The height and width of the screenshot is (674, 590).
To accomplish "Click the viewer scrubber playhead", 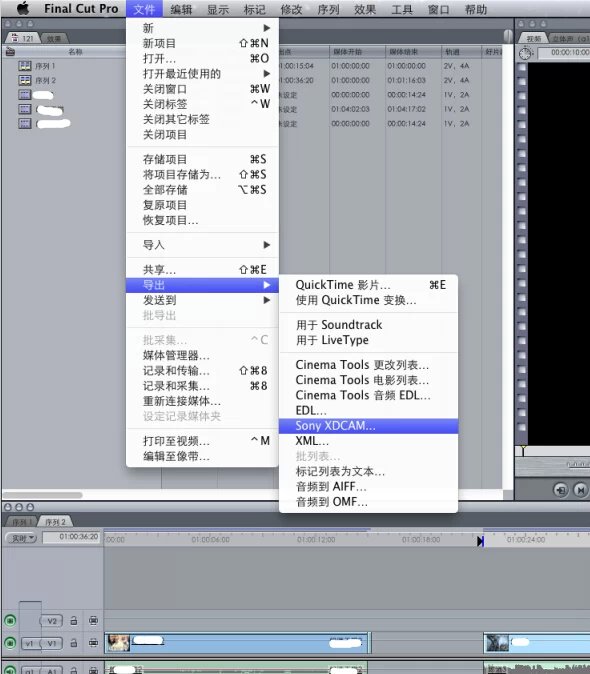I will click(x=523, y=451).
